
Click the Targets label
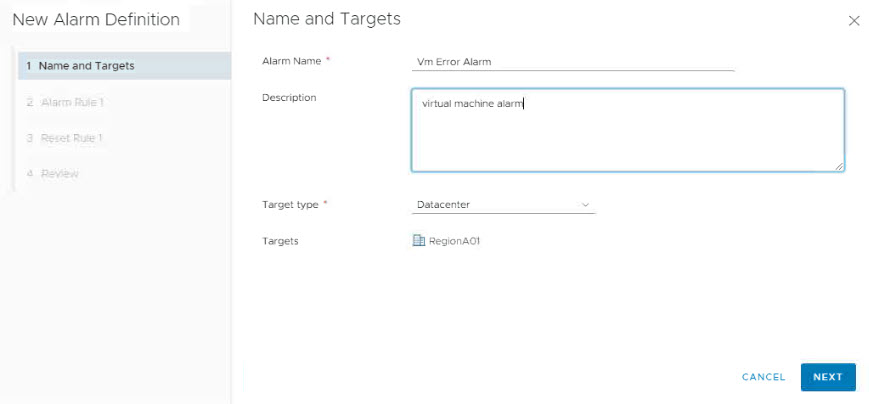click(280, 241)
